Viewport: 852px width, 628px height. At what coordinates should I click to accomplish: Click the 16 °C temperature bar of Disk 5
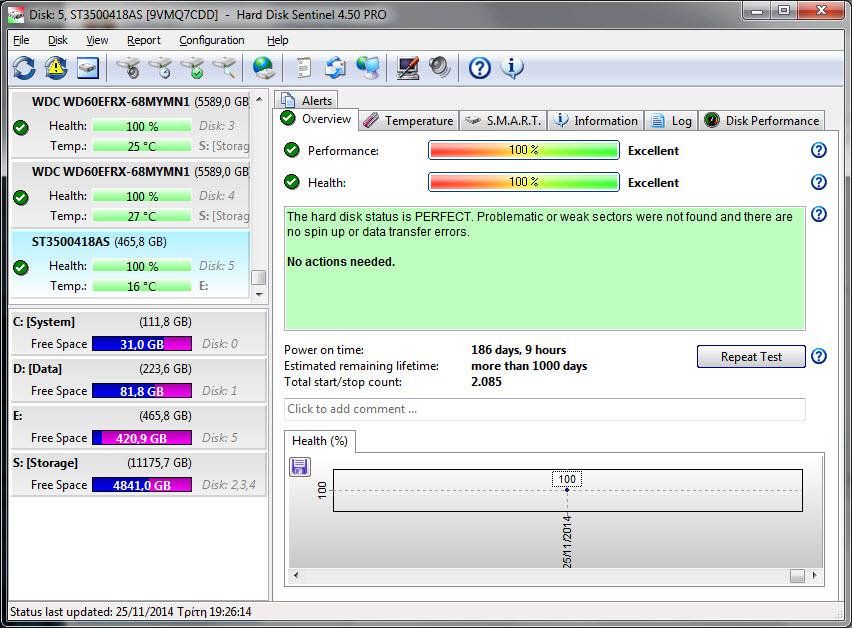click(x=142, y=286)
